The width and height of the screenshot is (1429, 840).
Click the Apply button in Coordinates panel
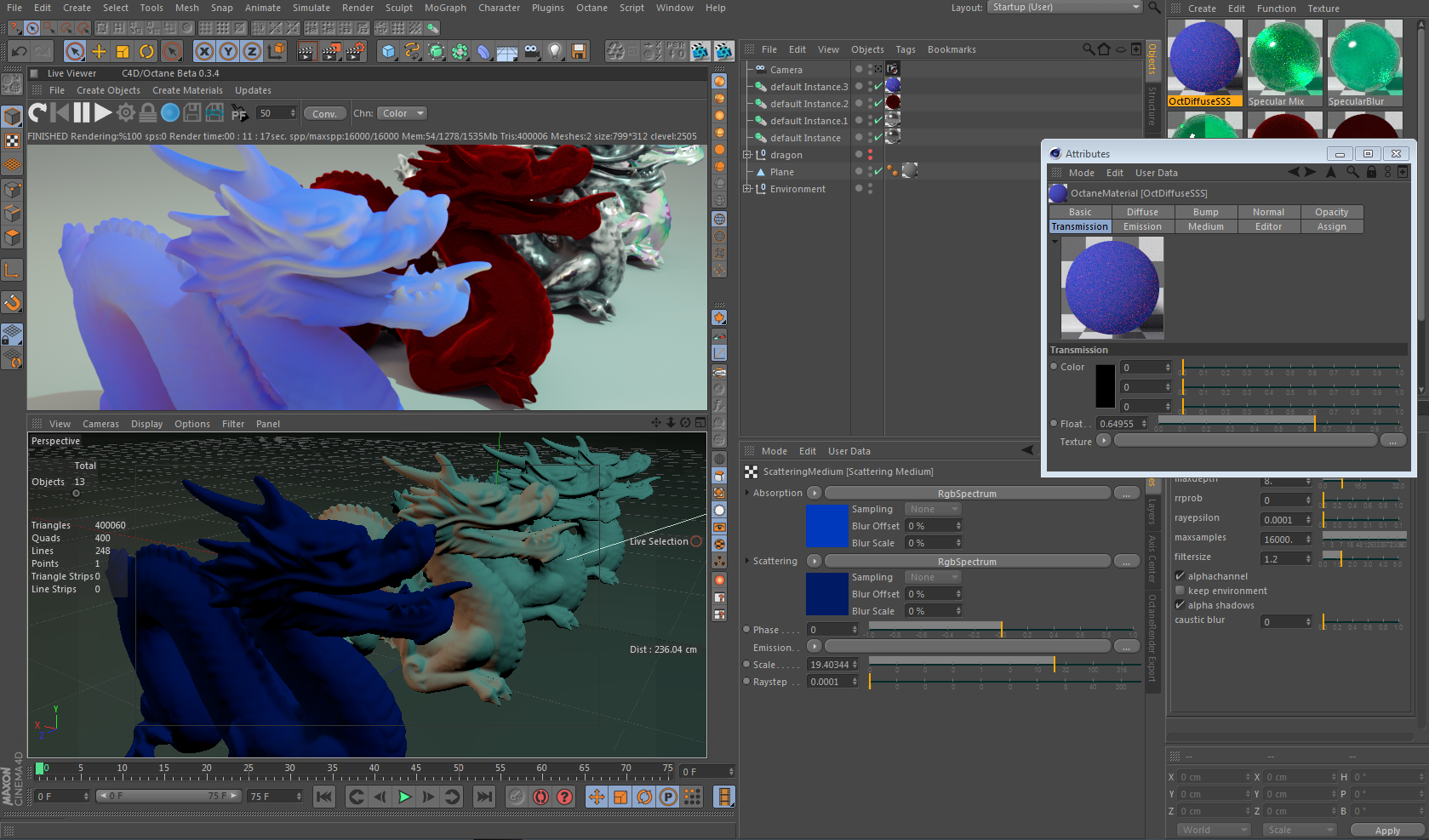pos(1386,831)
